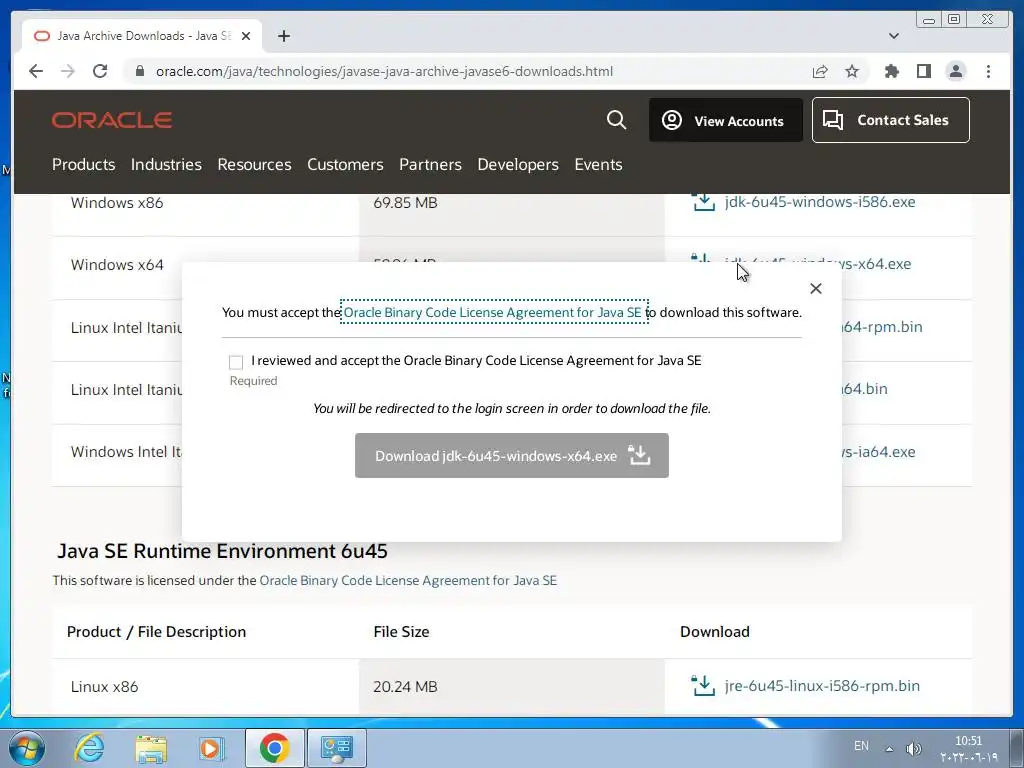The height and width of the screenshot is (768, 1024).
Task: Open license link under Java SE Runtime Environment
Action: [408, 581]
